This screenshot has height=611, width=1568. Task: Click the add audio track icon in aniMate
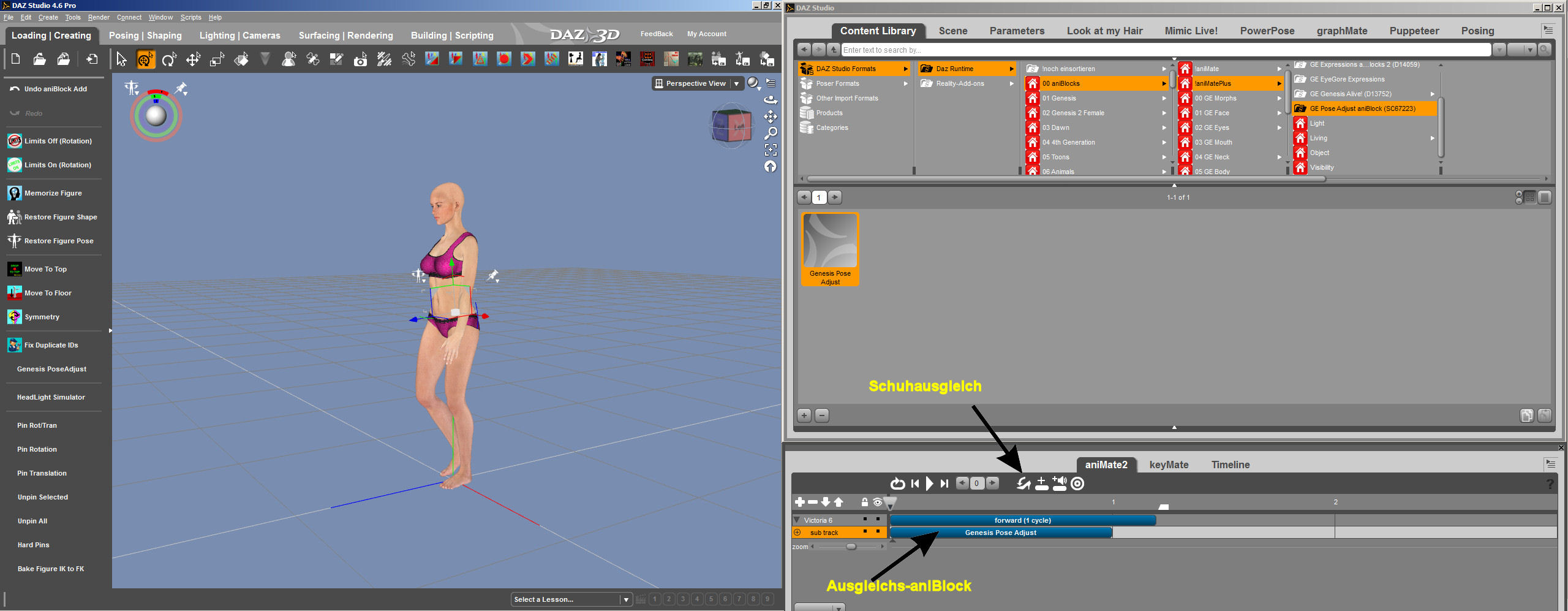1060,484
